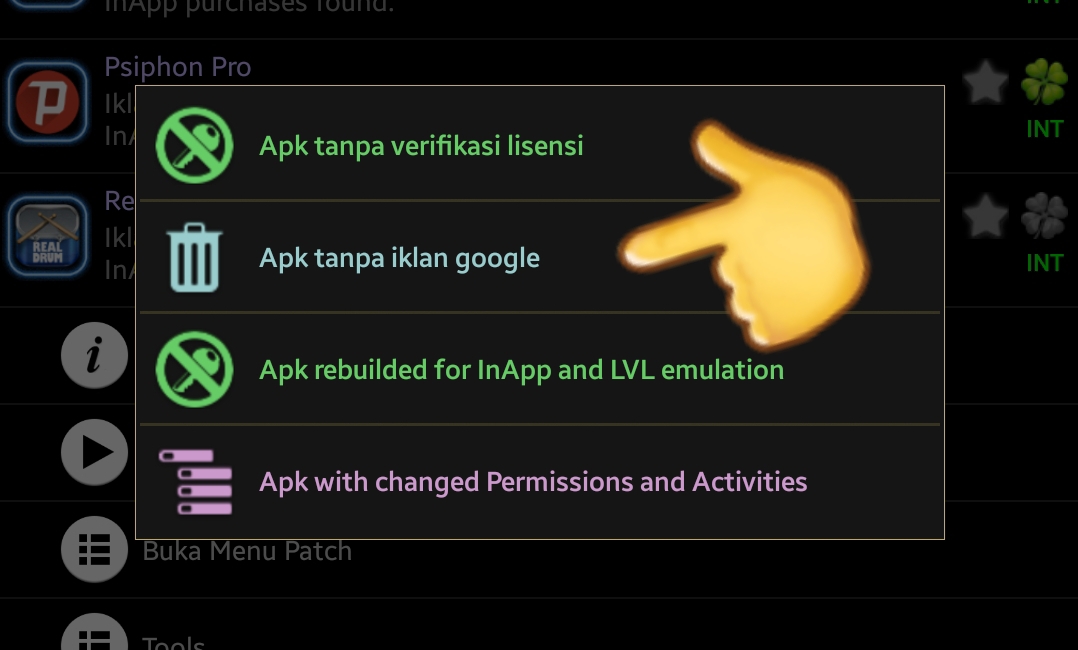Open the Real Drum app icon
The height and width of the screenshot is (650, 1078).
coord(47,236)
